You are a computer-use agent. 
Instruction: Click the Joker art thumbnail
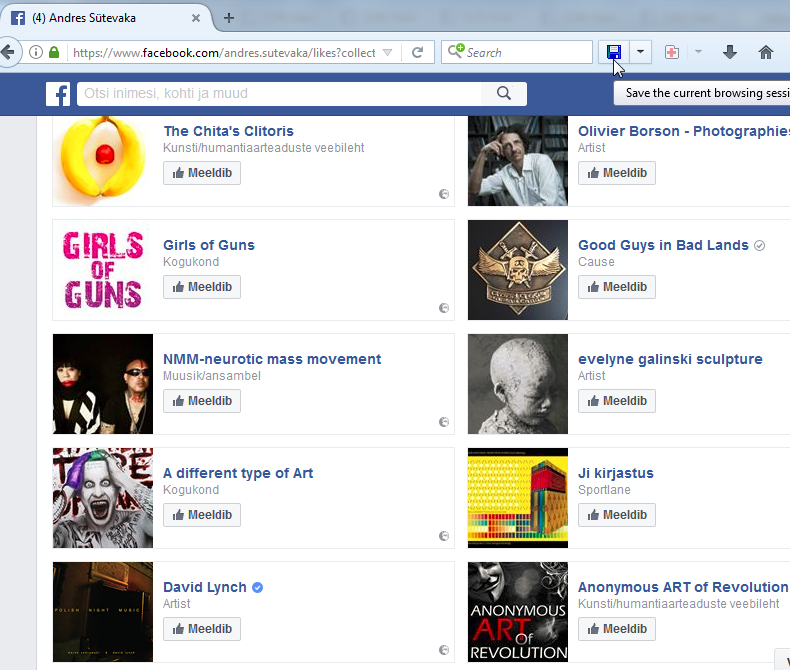(103, 498)
